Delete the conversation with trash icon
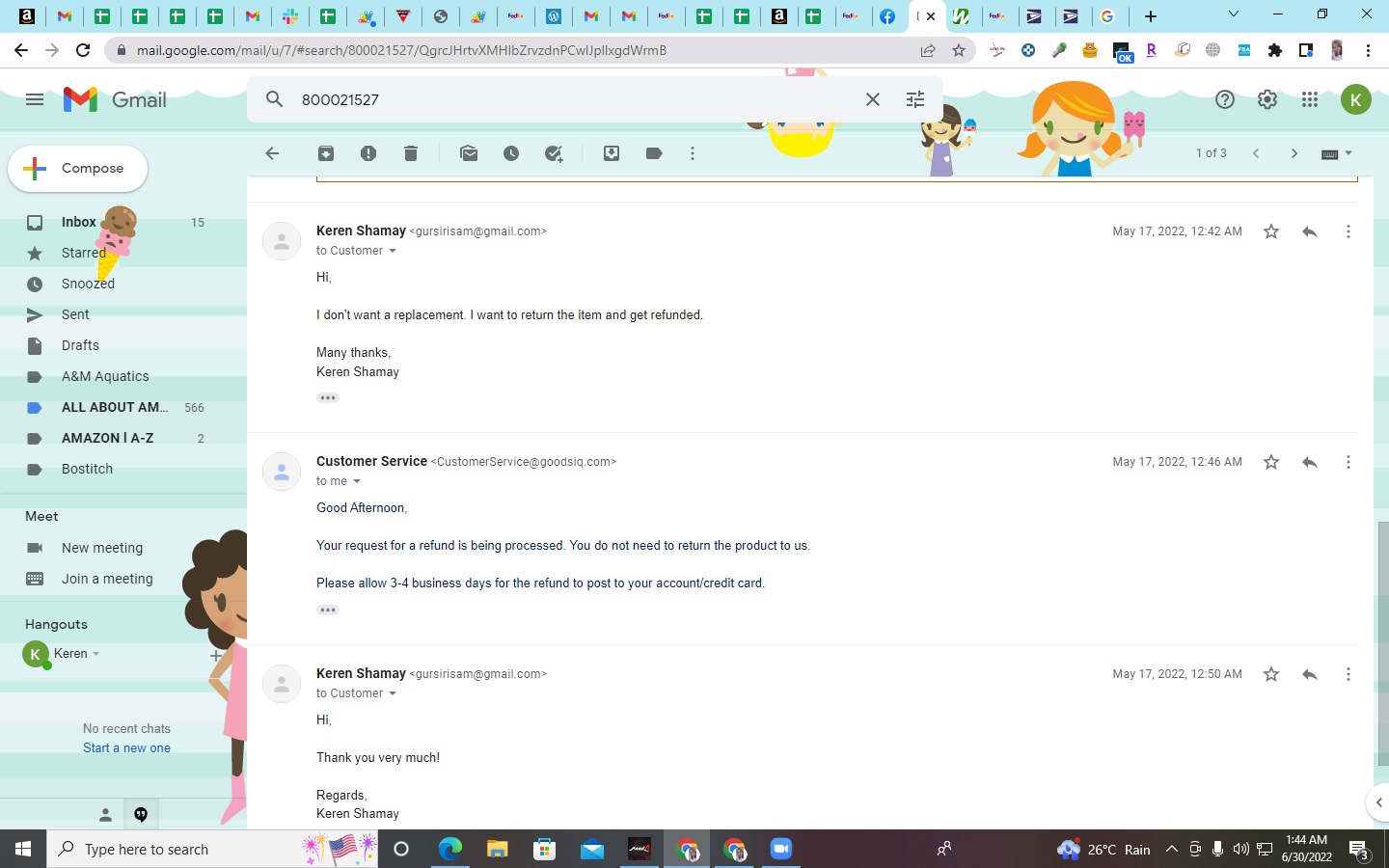This screenshot has height=868, width=1389. (x=411, y=153)
